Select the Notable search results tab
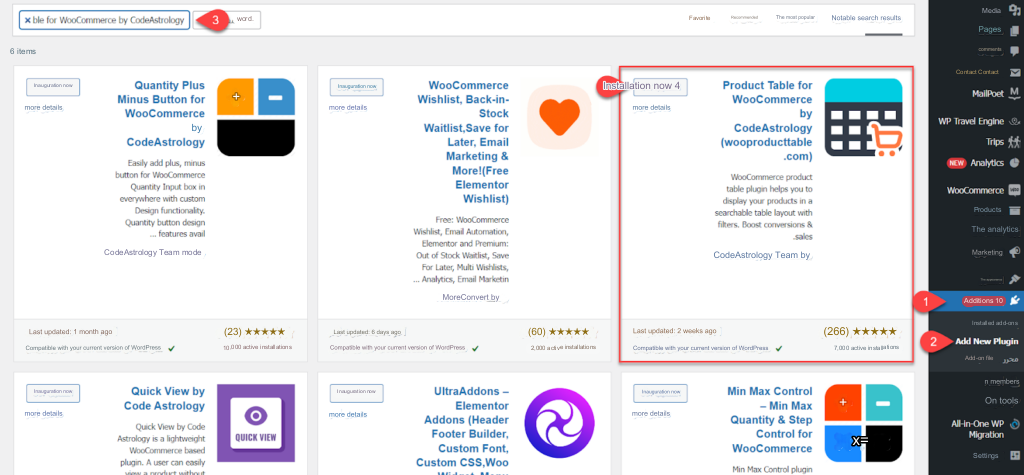The image size is (1024, 475). pyautogui.click(x=866, y=18)
